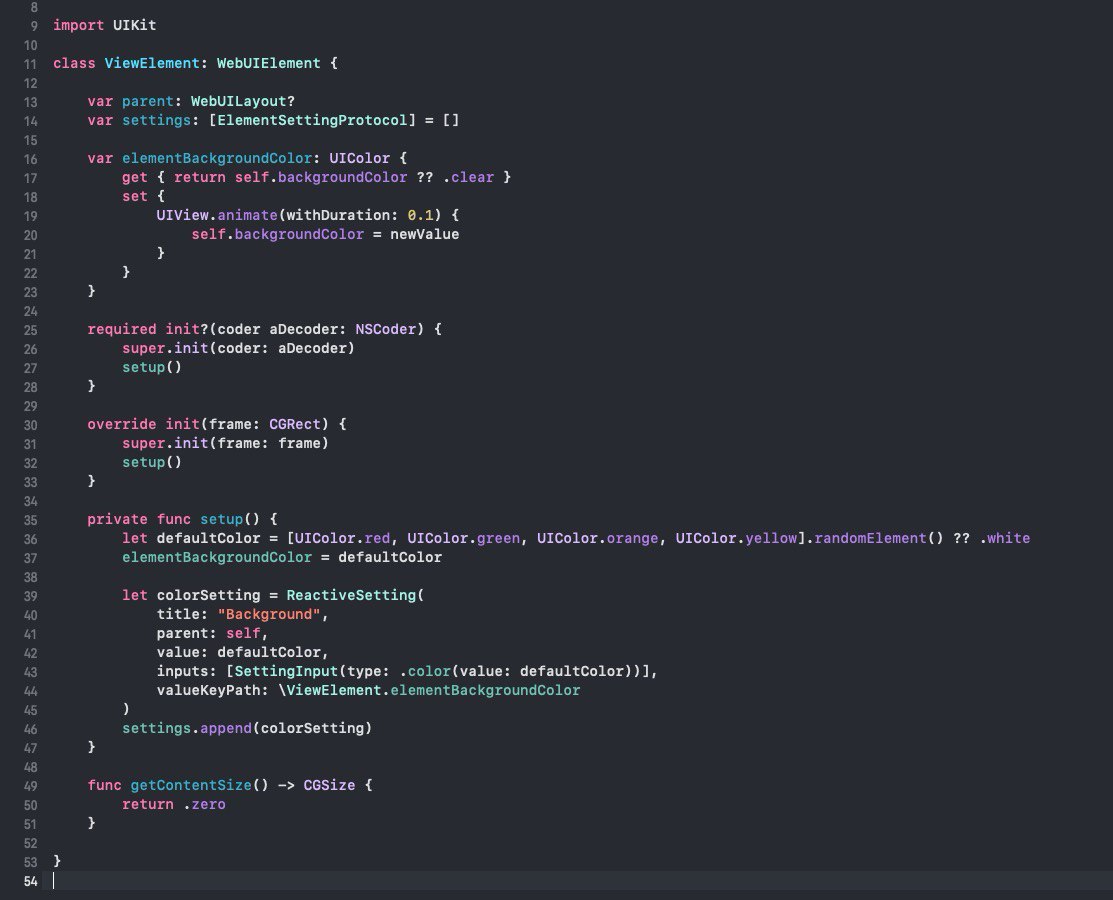Click 'UIView' before animate call
This screenshot has width=1113, height=900.
point(182,215)
